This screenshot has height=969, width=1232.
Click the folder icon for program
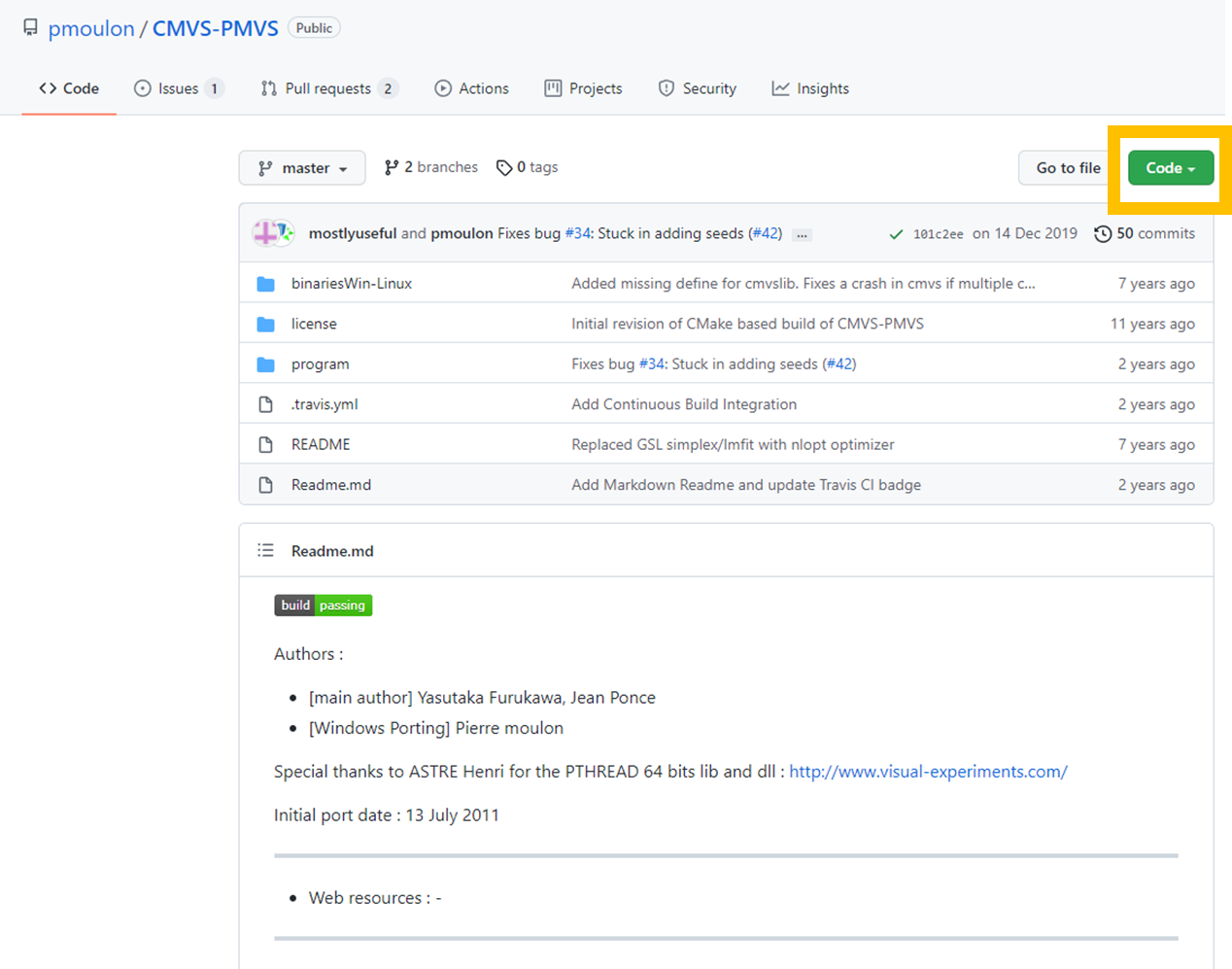pos(265,364)
